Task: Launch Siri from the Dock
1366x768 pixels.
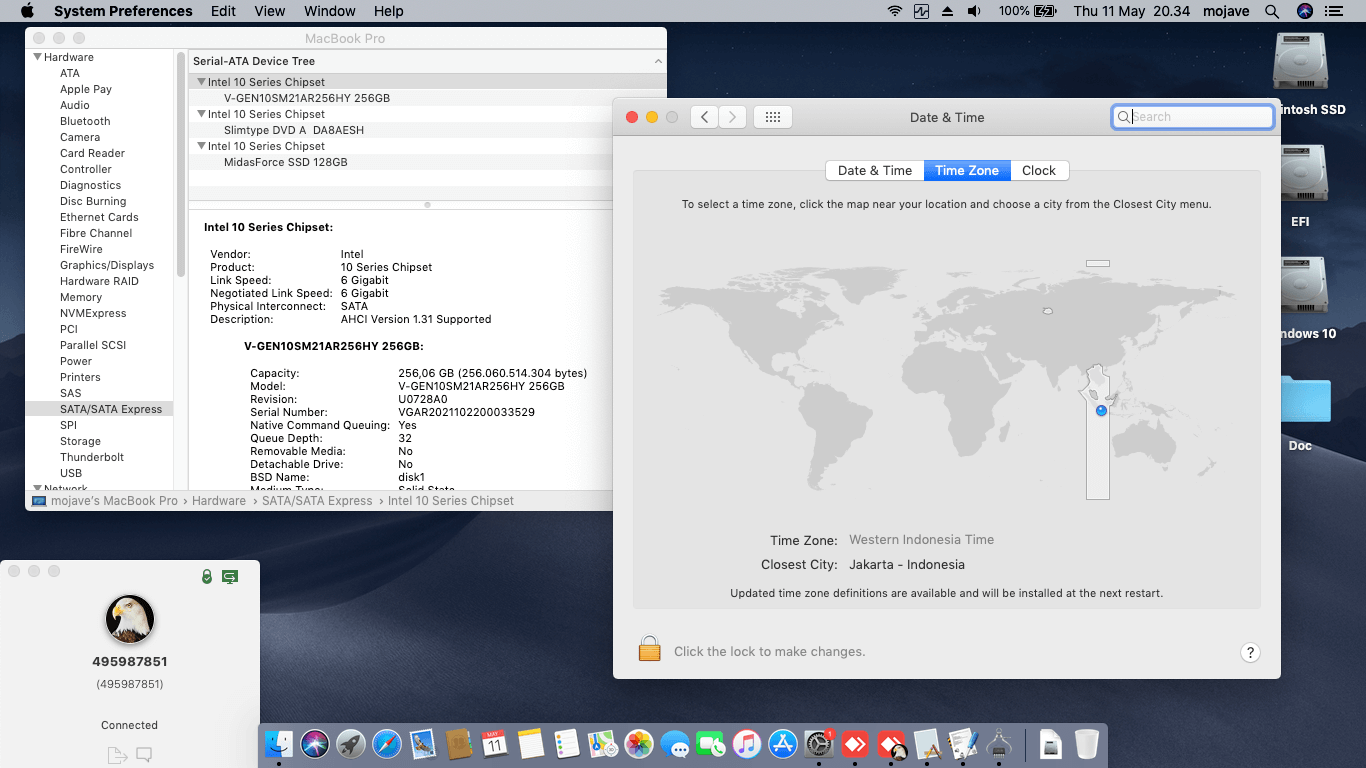Action: tap(315, 744)
